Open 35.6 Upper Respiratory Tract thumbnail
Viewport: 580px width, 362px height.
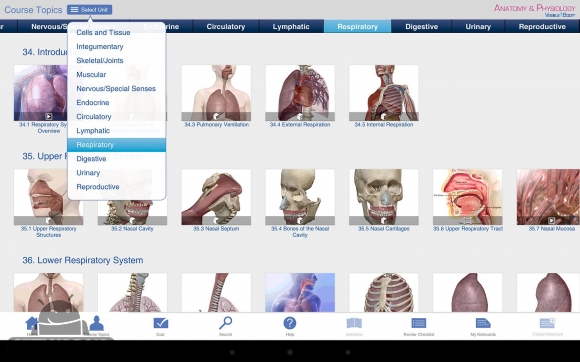(468, 197)
